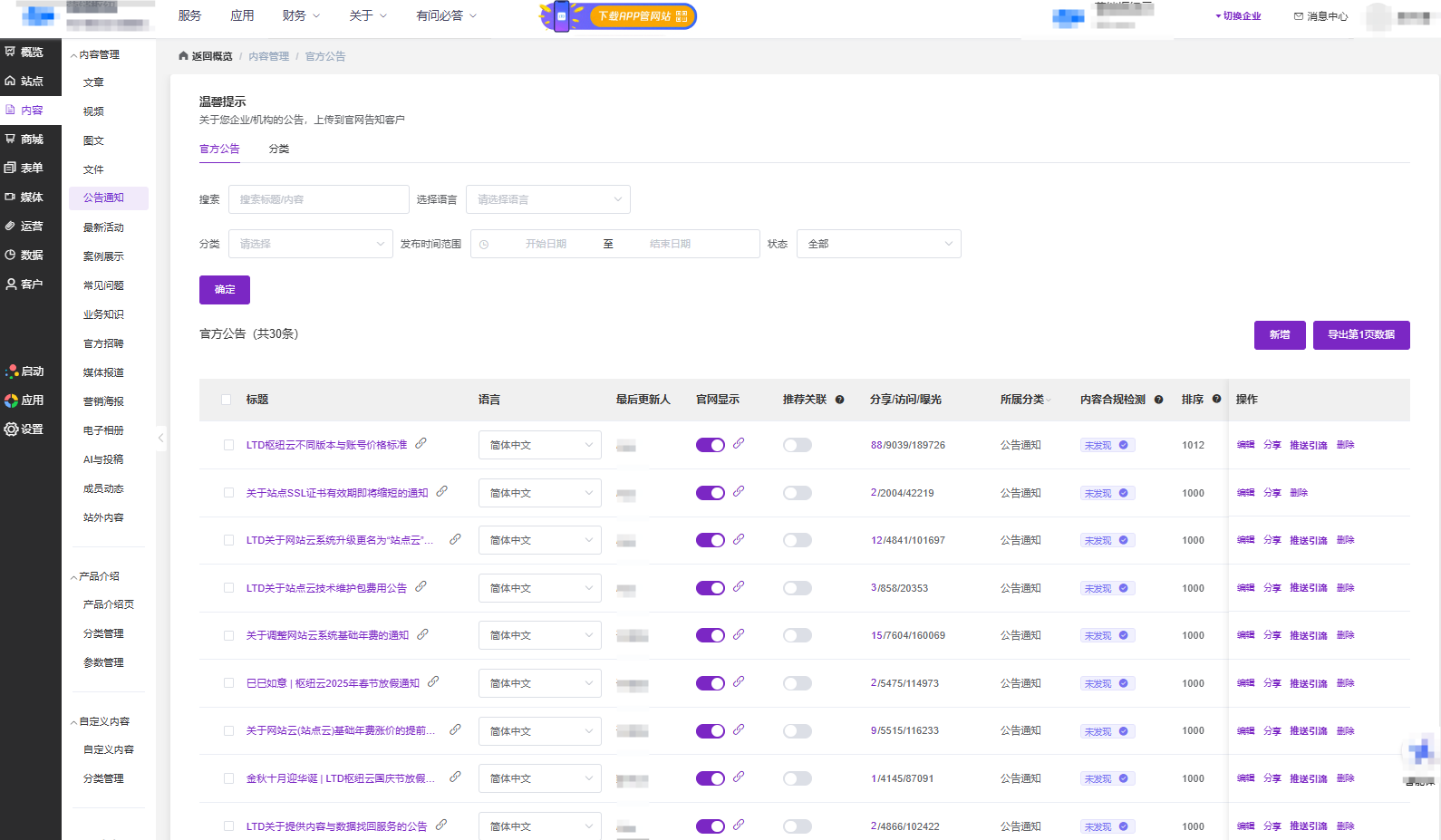This screenshot has width=1441, height=840.
Task: Enable 推荐关联 for SSL证书 announcement
Action: coord(797,493)
